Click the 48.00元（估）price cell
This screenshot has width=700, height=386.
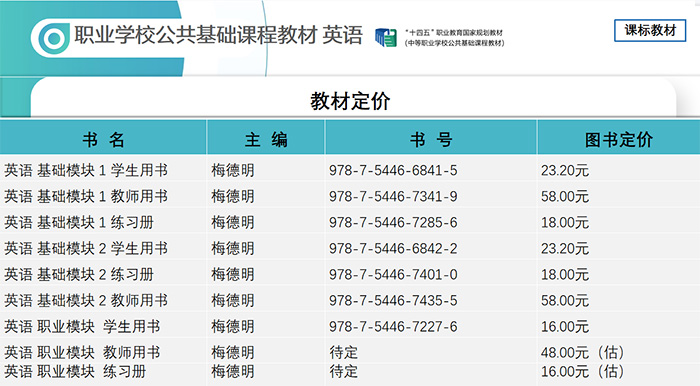coord(583,353)
